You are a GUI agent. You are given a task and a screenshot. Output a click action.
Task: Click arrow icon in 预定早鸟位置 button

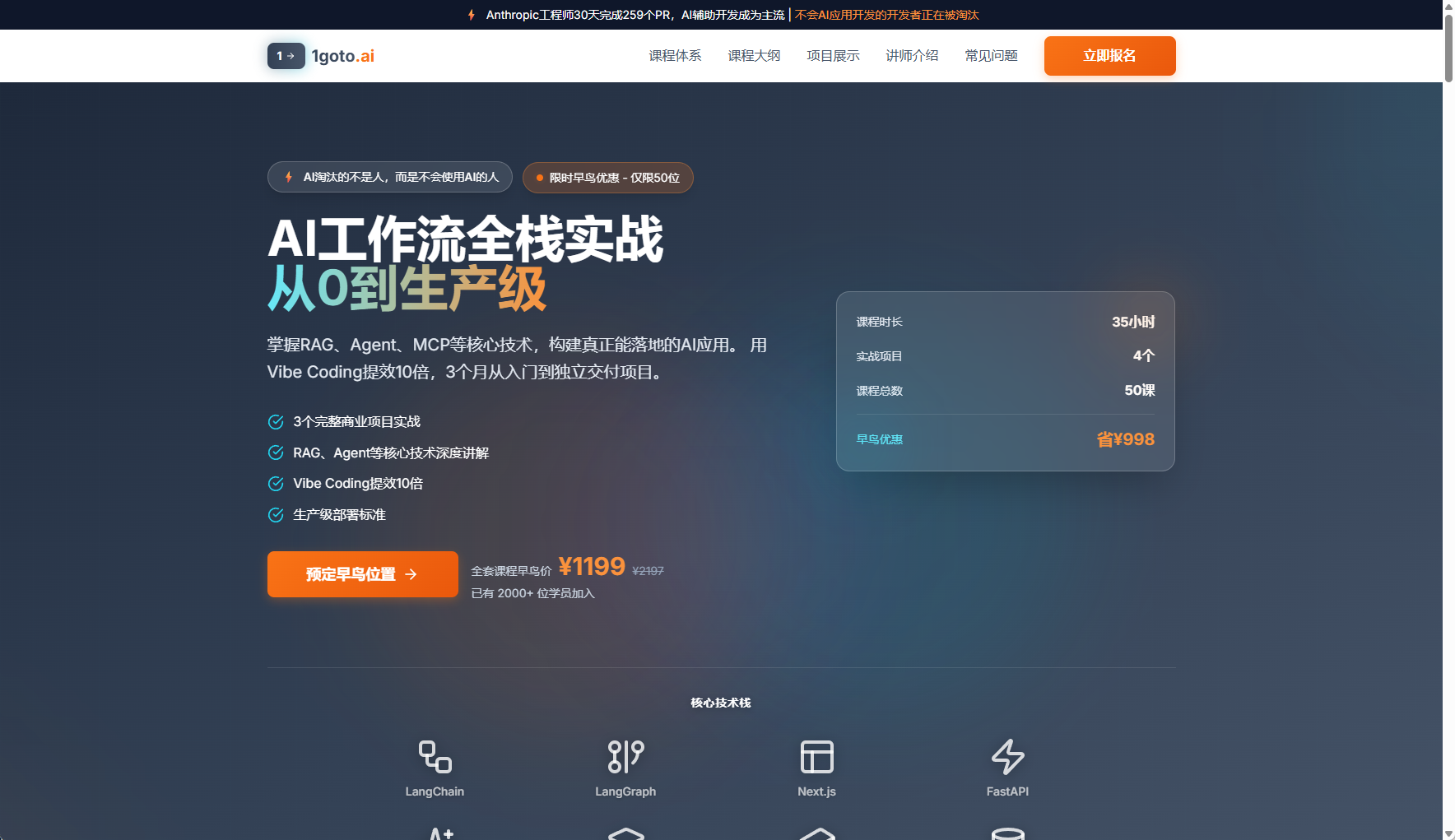pos(411,574)
